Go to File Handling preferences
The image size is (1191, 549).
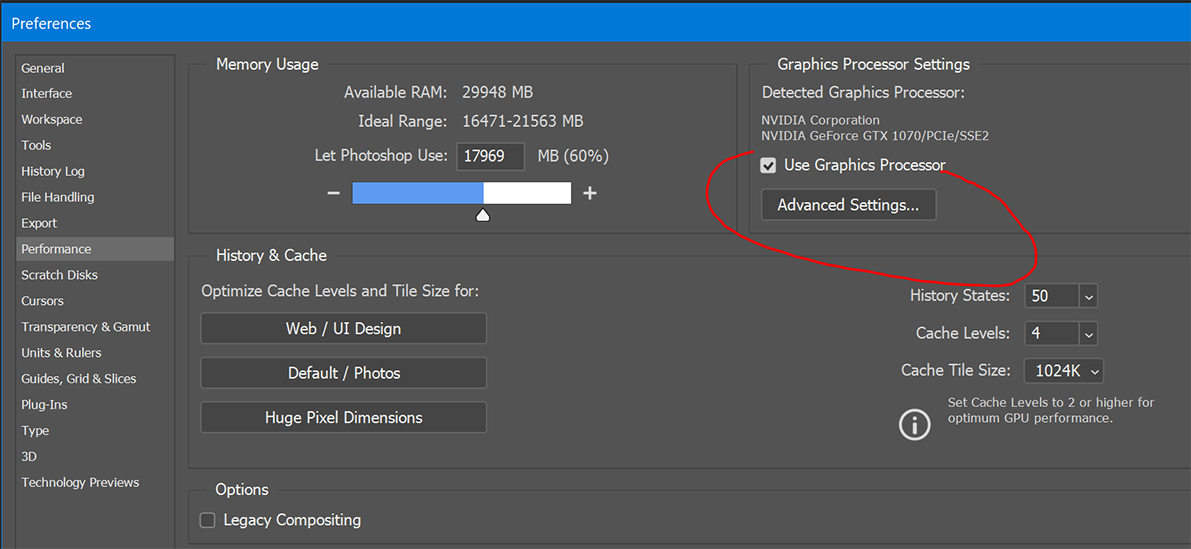pyautogui.click(x=58, y=197)
